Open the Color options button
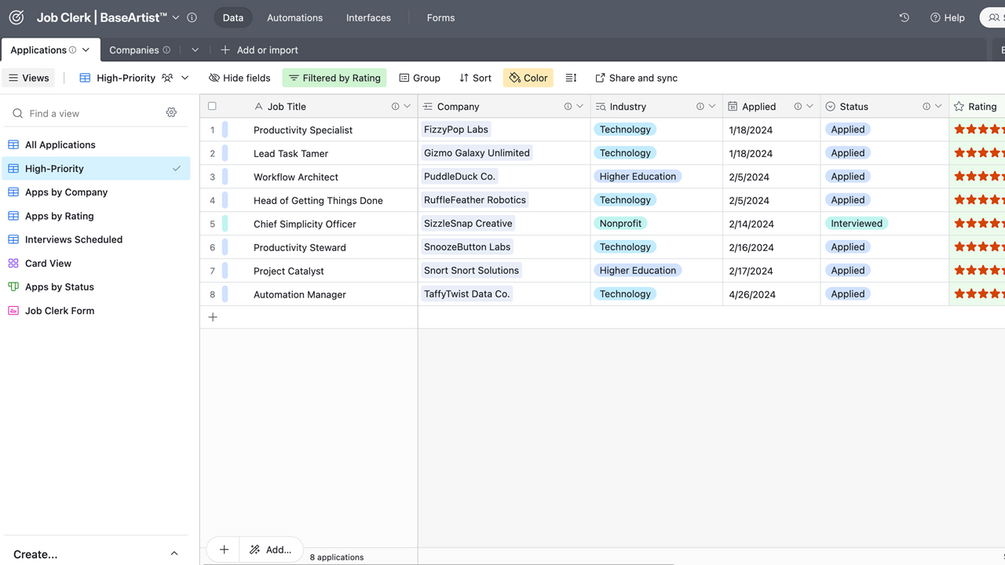This screenshot has width=1005, height=565. 528,78
